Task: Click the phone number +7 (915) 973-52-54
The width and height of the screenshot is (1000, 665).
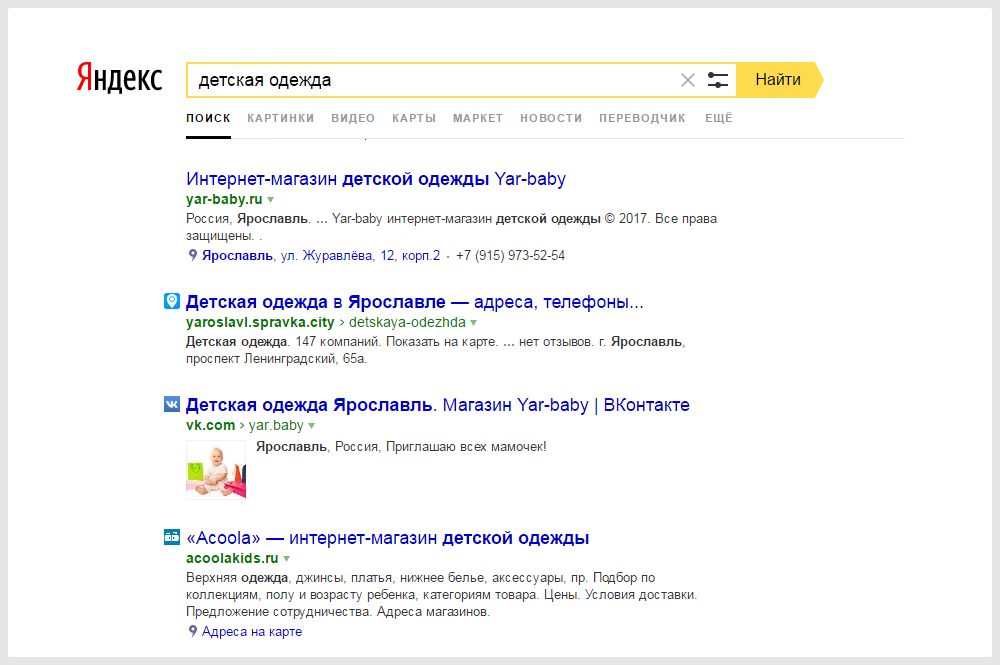Action: click(510, 256)
